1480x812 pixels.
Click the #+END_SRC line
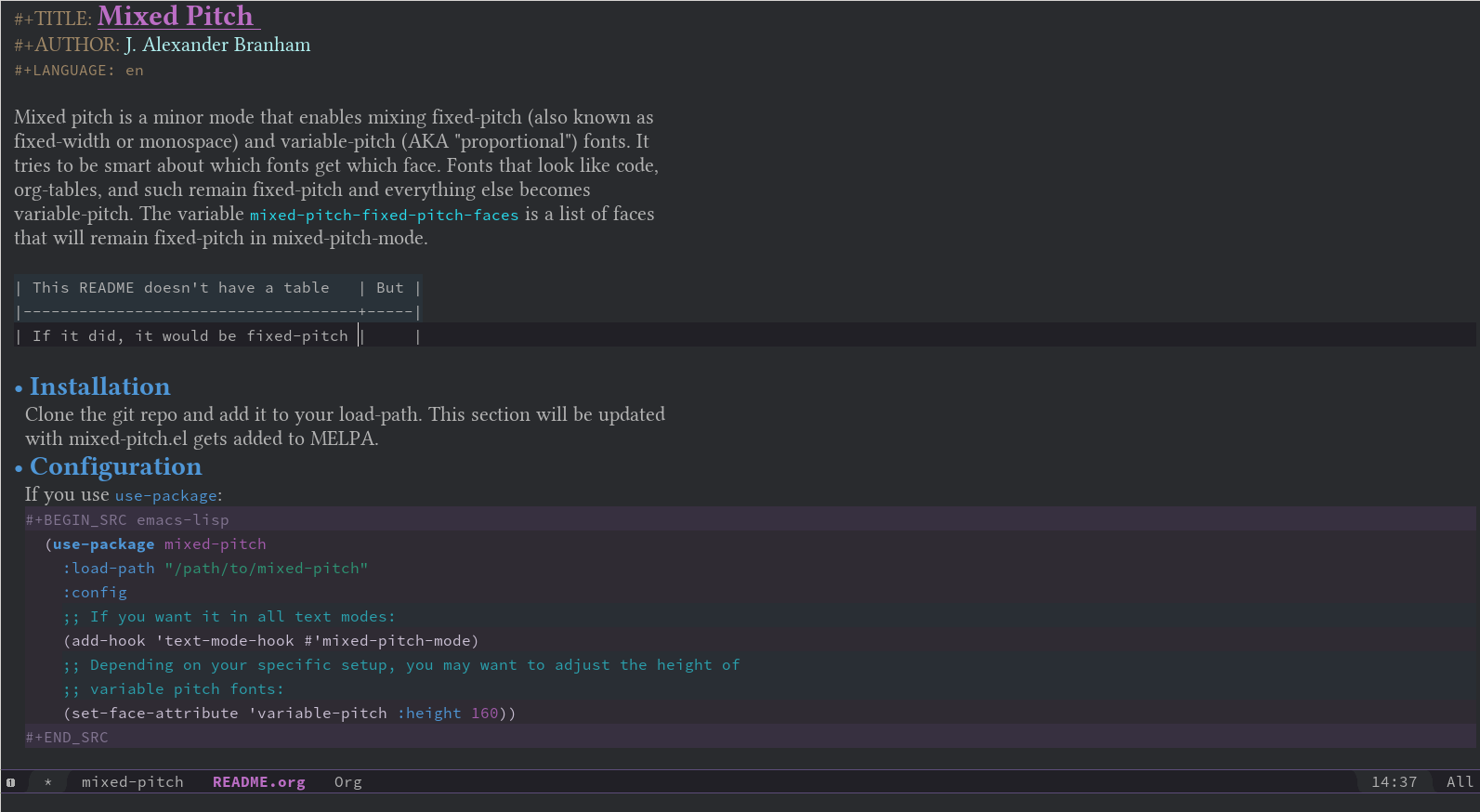67,738
